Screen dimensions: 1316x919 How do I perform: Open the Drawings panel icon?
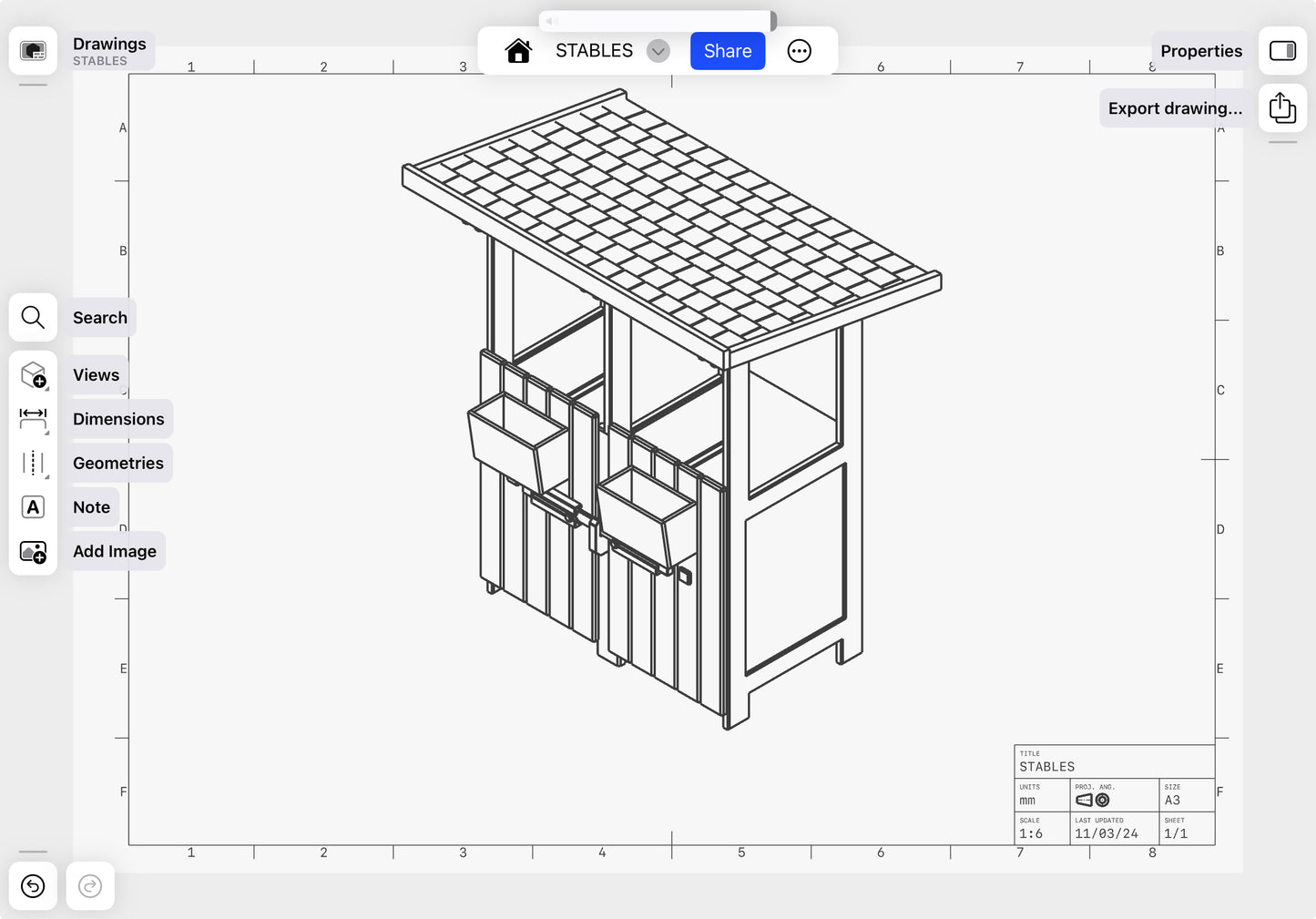(x=33, y=51)
